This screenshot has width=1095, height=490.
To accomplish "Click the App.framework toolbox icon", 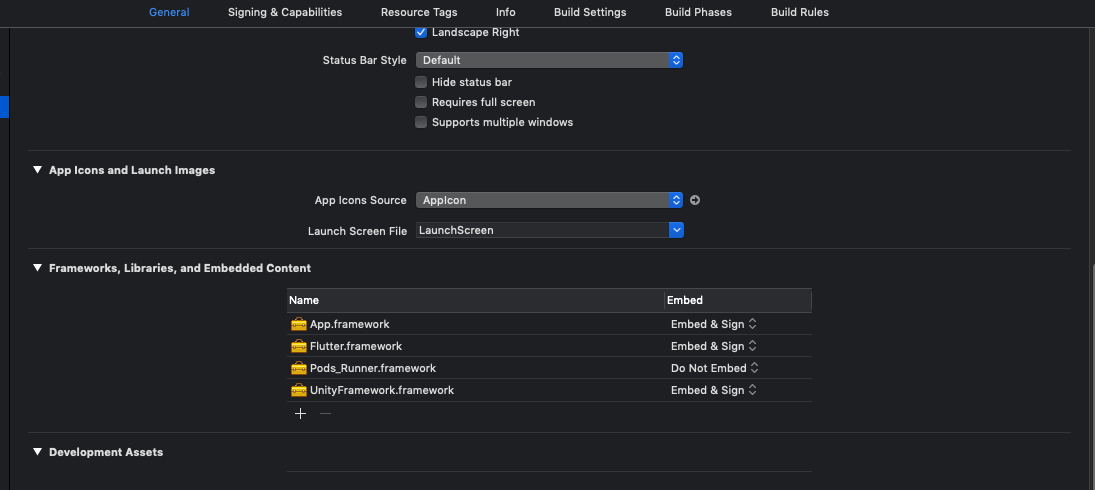I will [x=299, y=324].
